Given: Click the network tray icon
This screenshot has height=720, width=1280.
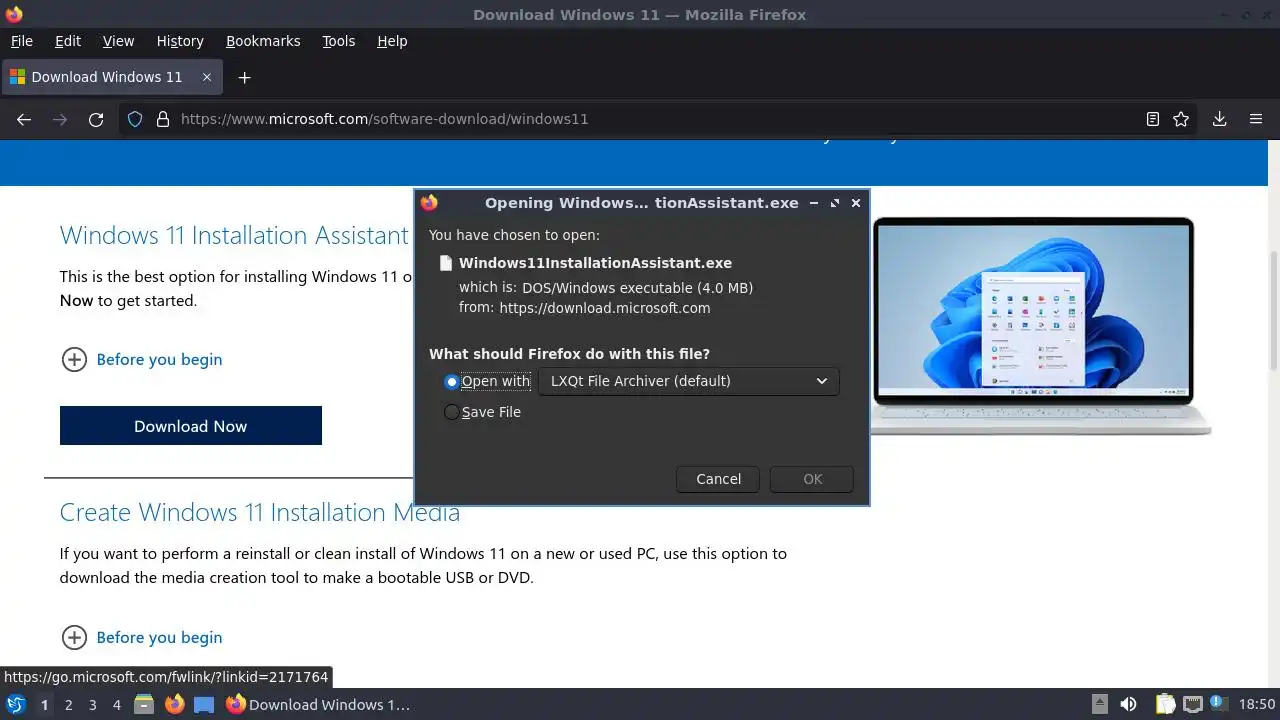Looking at the screenshot, I should click(1192, 705).
